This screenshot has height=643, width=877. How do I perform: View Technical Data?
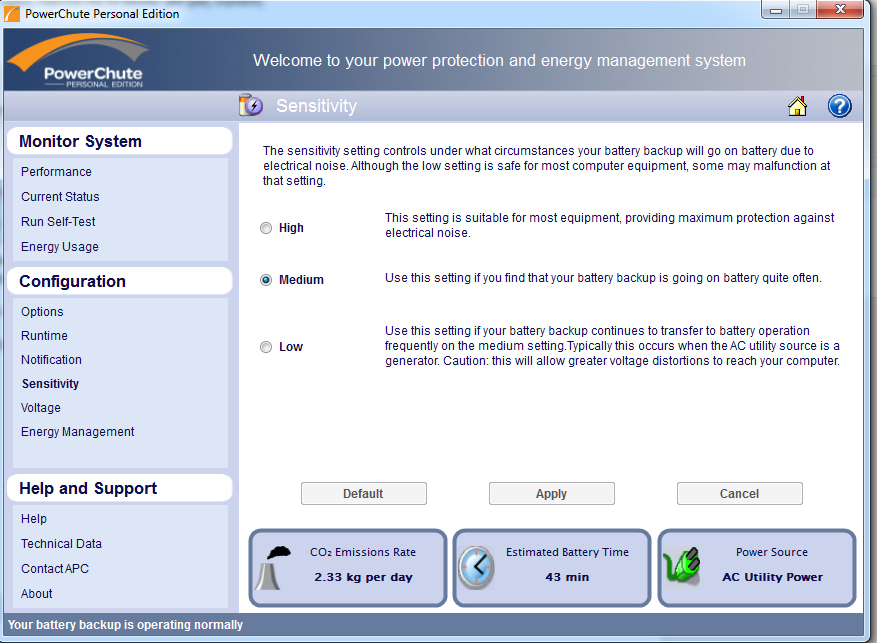pos(62,544)
